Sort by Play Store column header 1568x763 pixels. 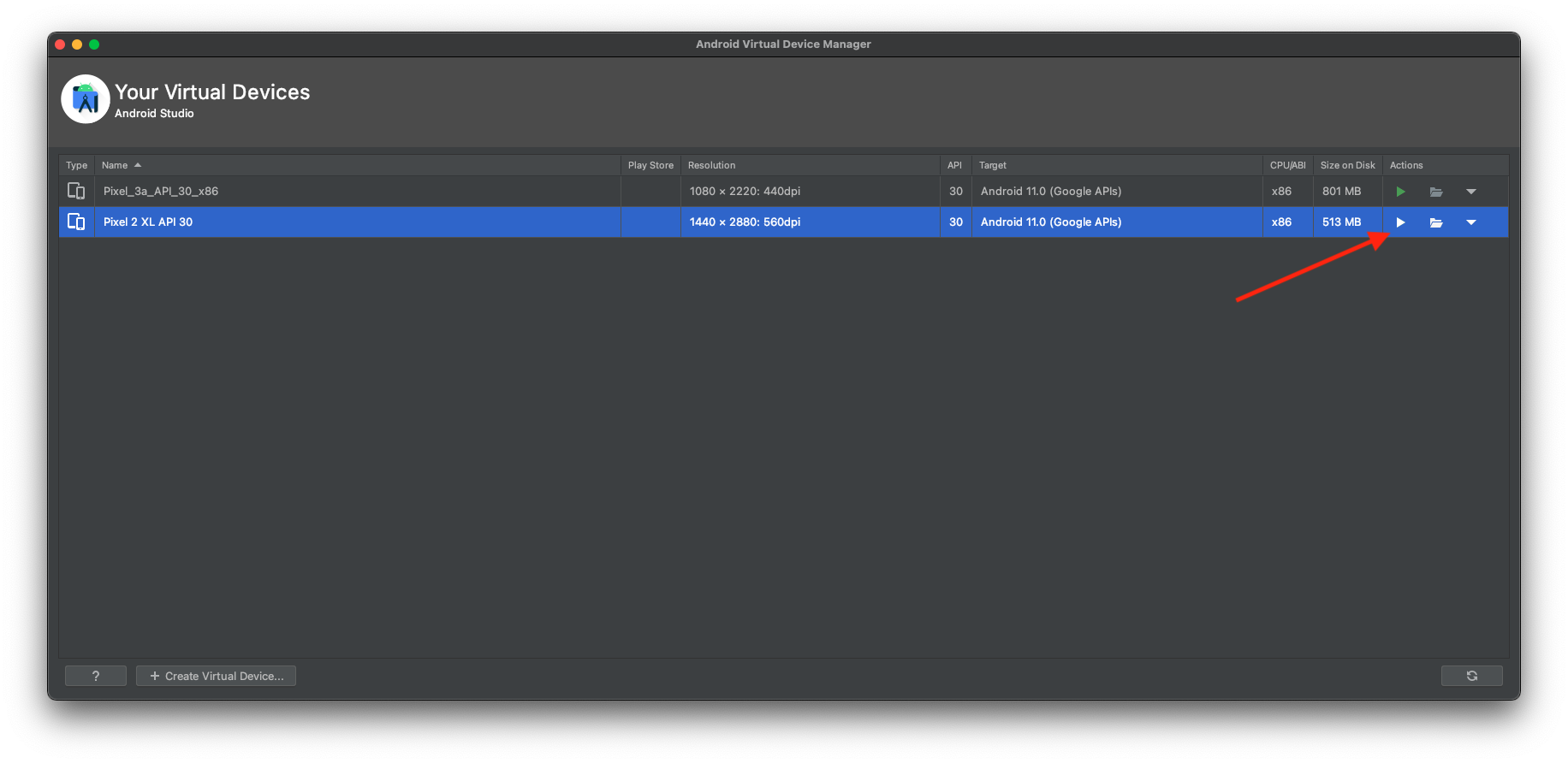650,165
